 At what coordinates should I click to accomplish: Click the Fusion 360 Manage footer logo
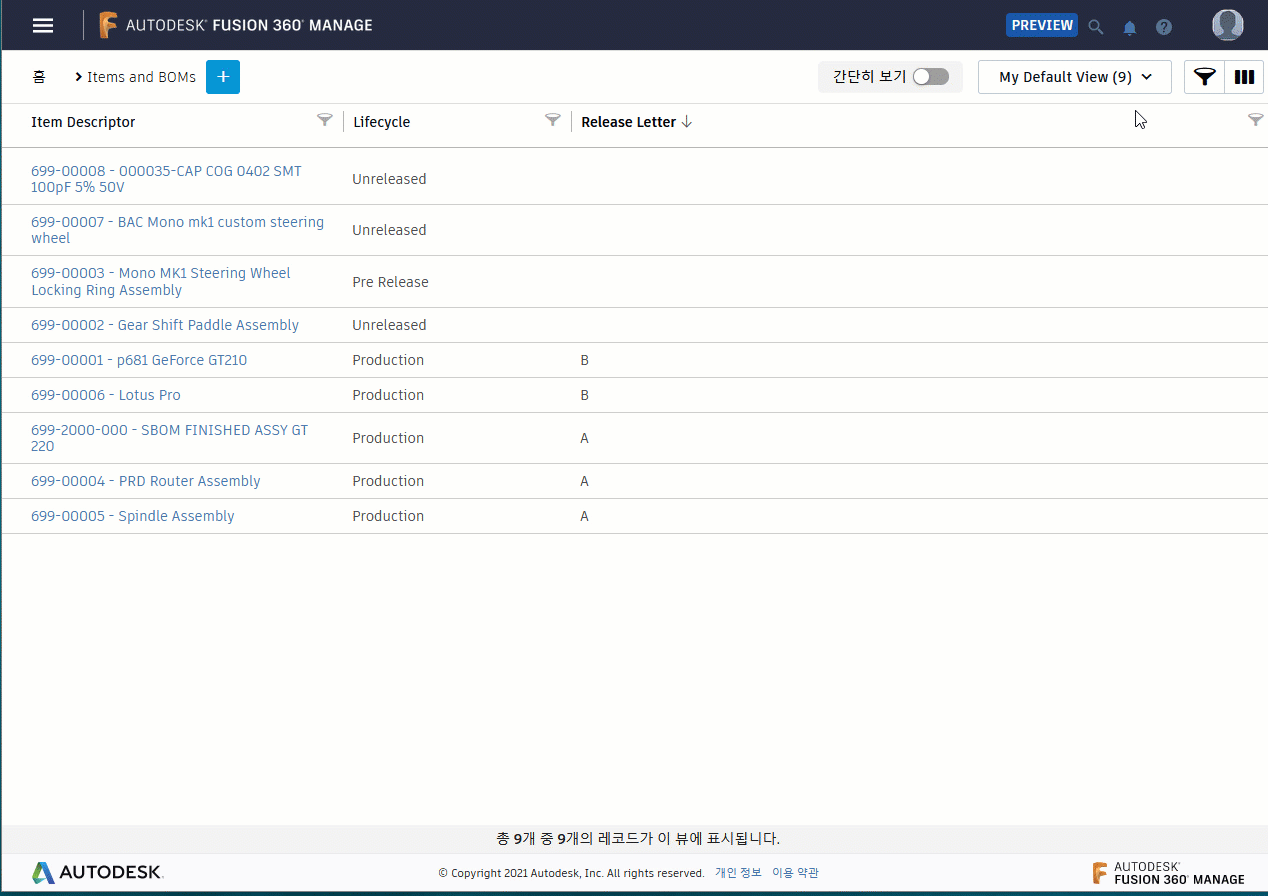click(x=1168, y=873)
